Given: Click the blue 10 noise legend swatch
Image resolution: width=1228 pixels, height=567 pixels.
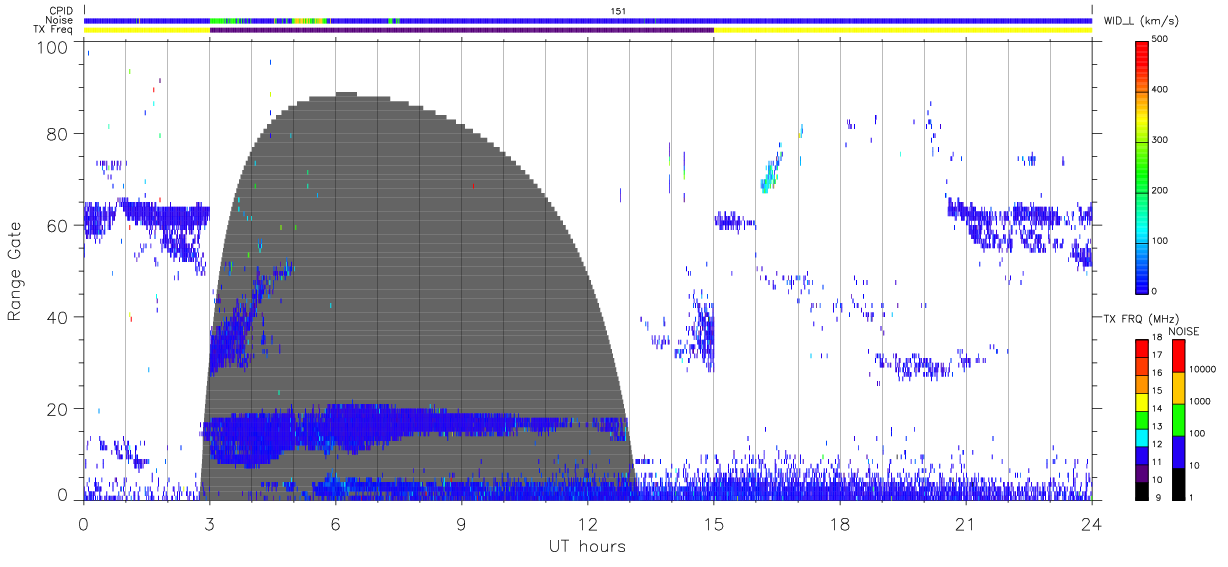Looking at the screenshot, I should pyautogui.click(x=1177, y=452).
